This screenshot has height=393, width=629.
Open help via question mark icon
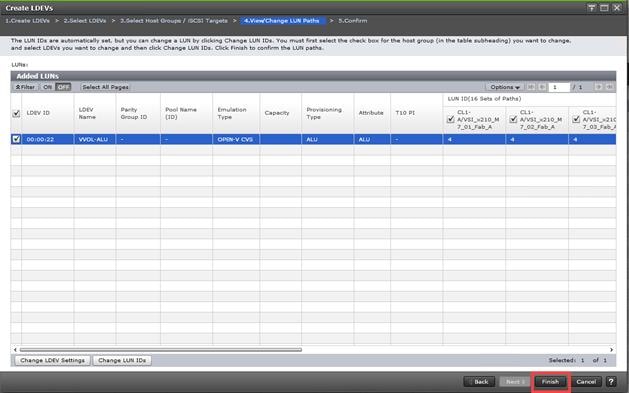611,382
